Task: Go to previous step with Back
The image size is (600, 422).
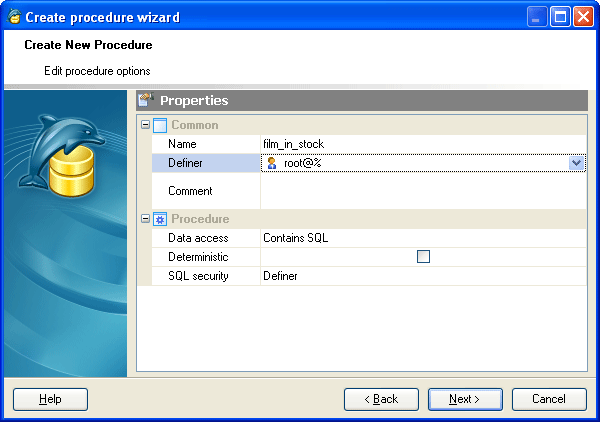Action: coord(382,399)
